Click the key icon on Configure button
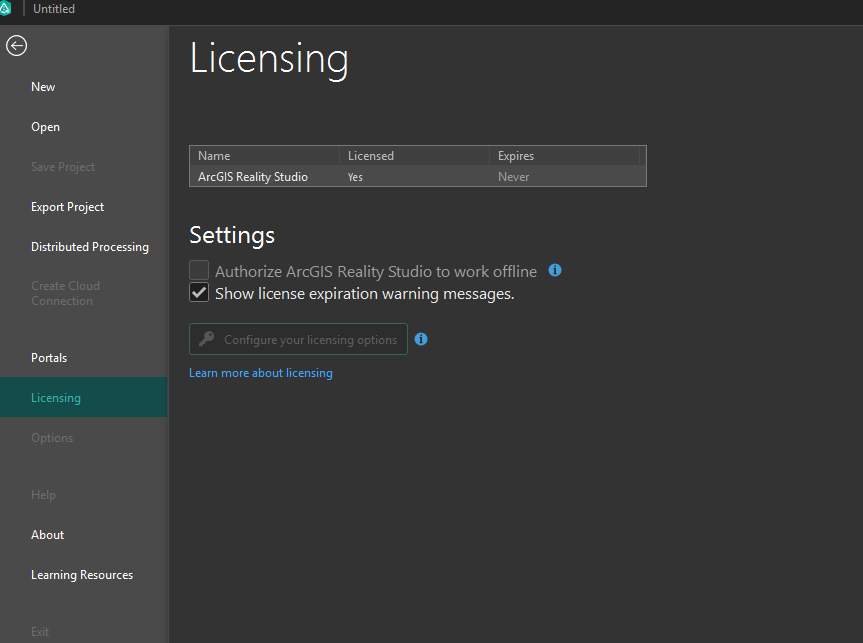This screenshot has width=863, height=643. 207,339
